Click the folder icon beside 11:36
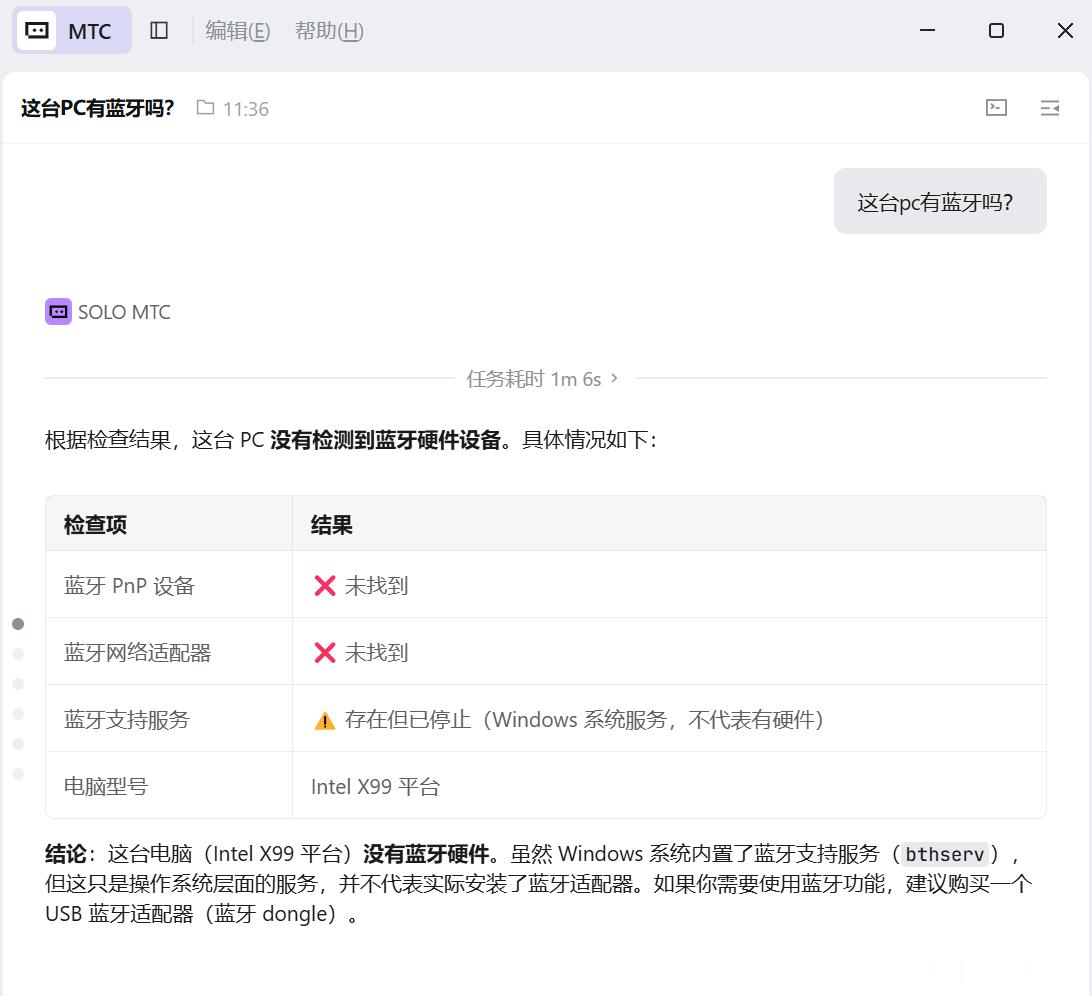The image size is (1092, 996). click(x=205, y=107)
